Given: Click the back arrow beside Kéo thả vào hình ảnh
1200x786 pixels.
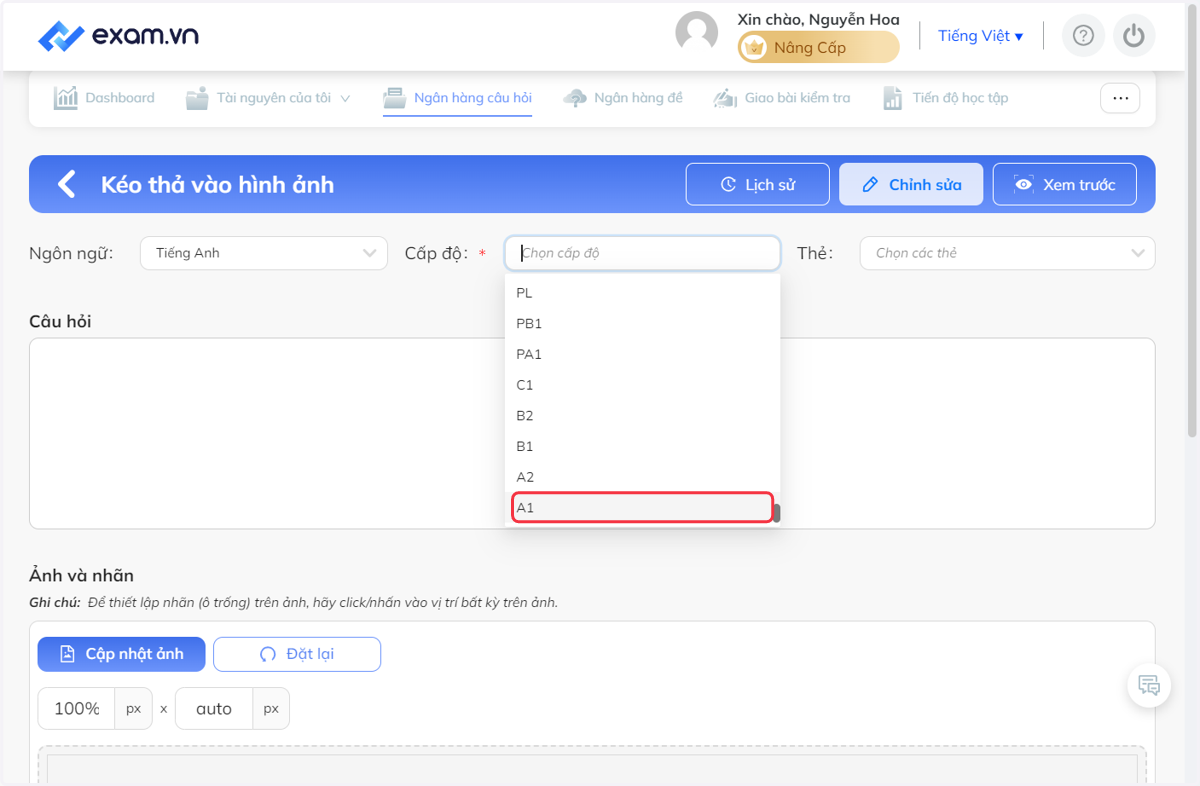Looking at the screenshot, I should (x=66, y=184).
